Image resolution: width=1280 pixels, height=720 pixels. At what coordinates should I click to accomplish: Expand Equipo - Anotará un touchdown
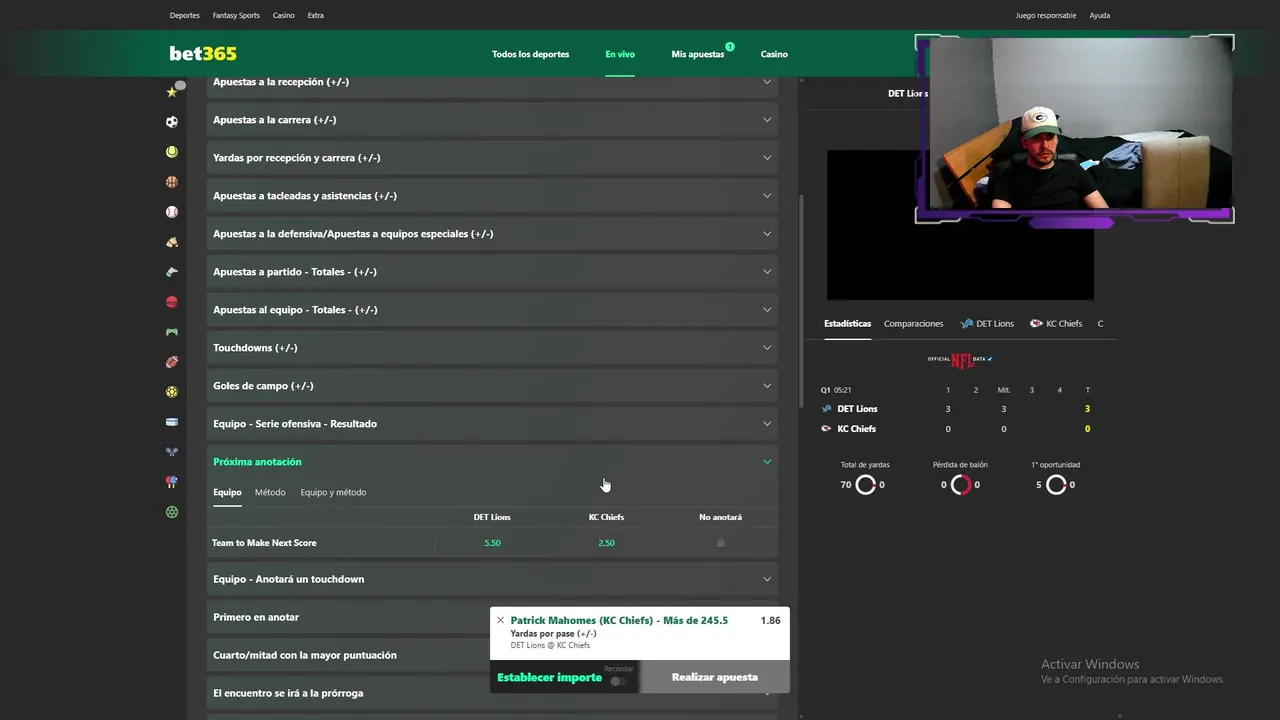point(492,579)
